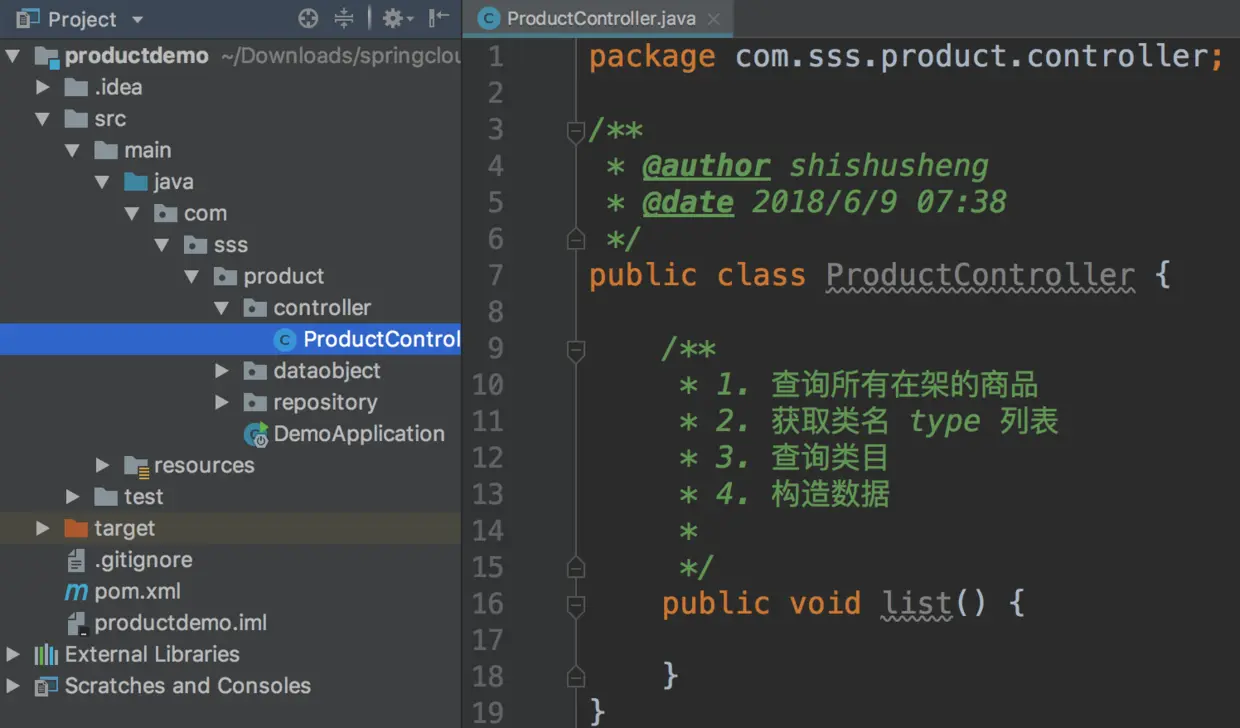Expand the target folder

click(43, 528)
